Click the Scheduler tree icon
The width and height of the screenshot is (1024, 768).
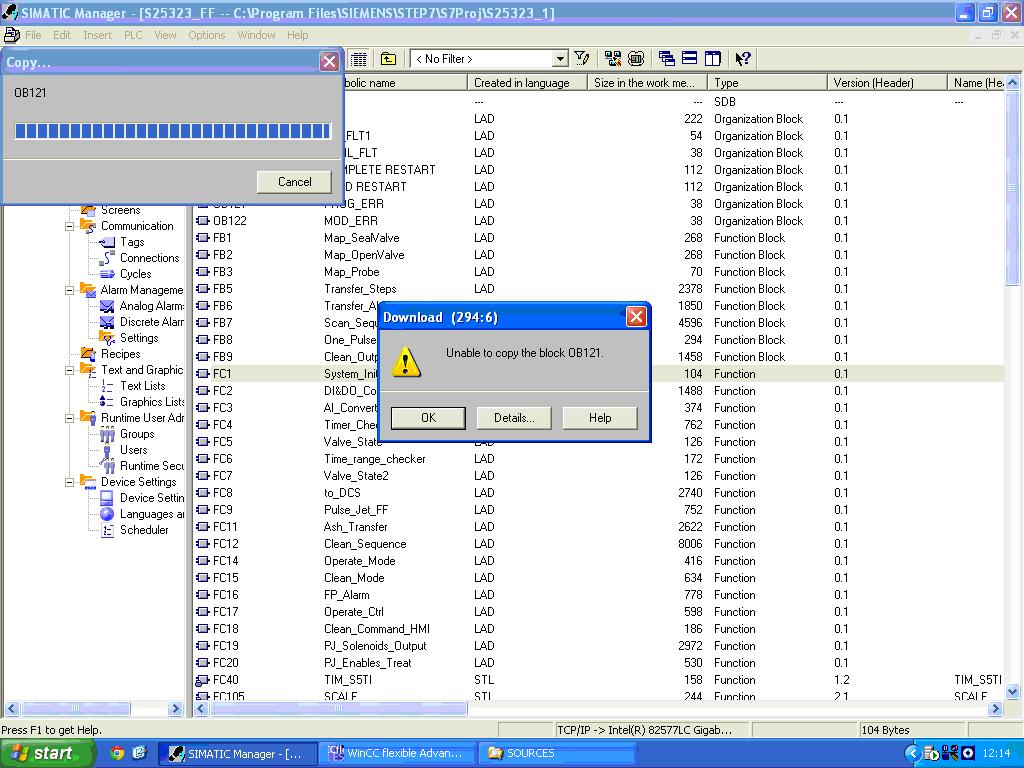click(x=107, y=530)
